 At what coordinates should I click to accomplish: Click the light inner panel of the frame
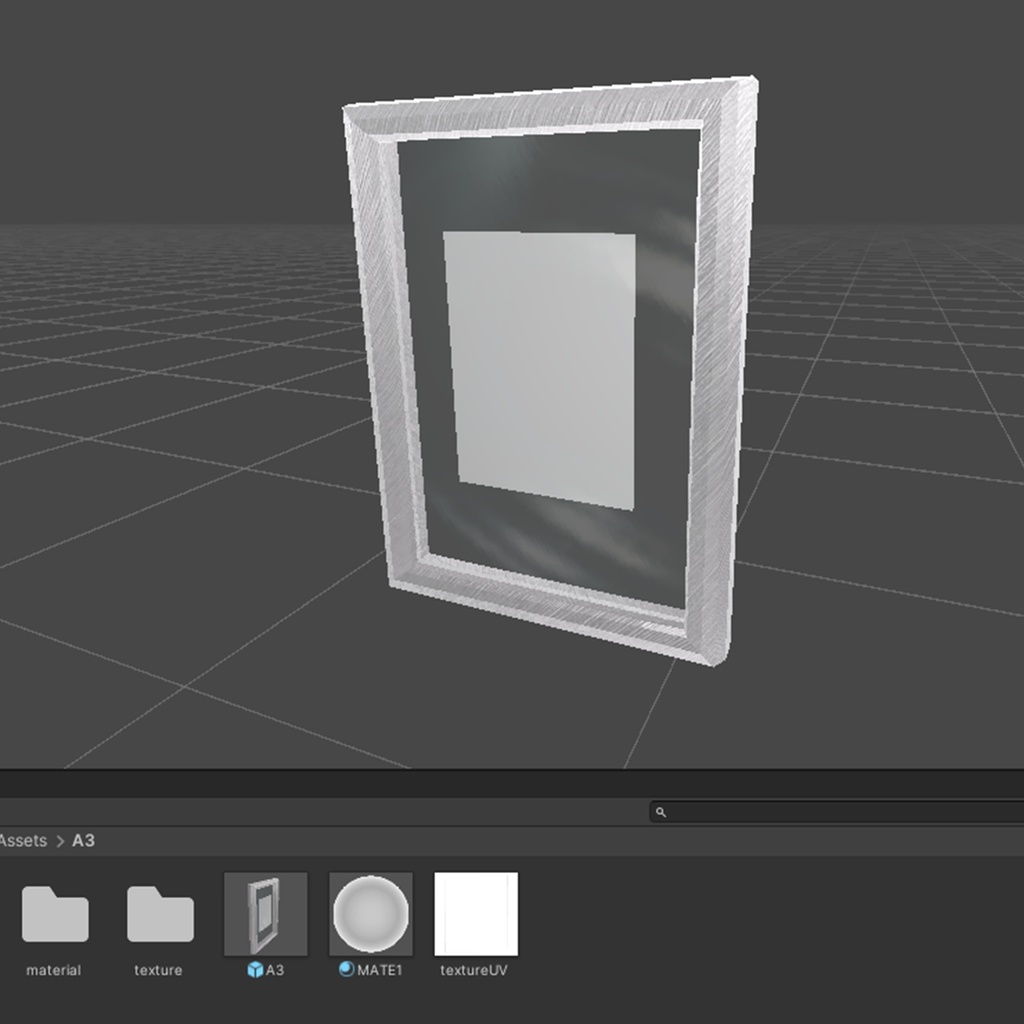[x=542, y=369]
